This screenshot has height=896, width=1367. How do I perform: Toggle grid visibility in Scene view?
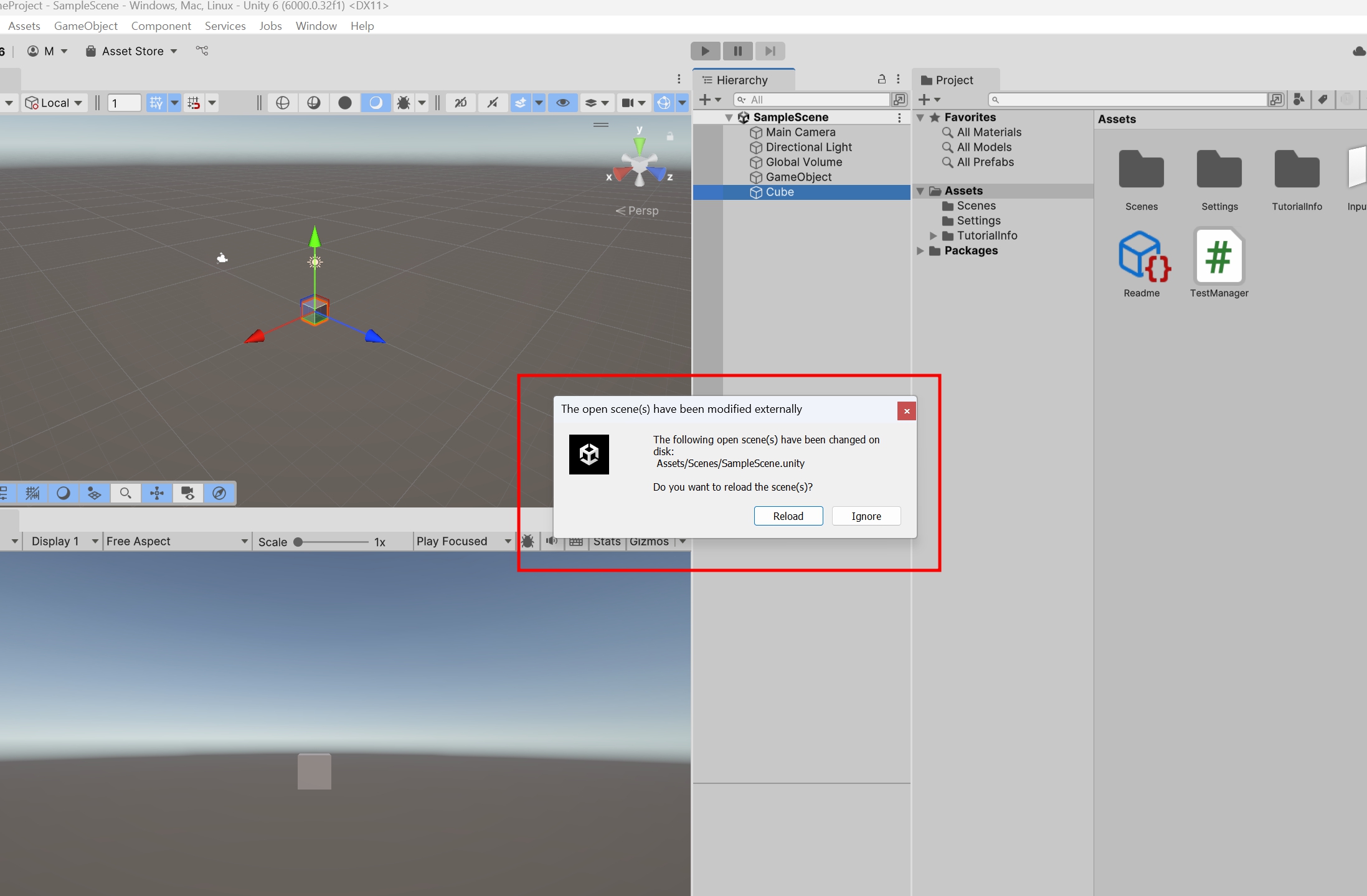coord(156,103)
